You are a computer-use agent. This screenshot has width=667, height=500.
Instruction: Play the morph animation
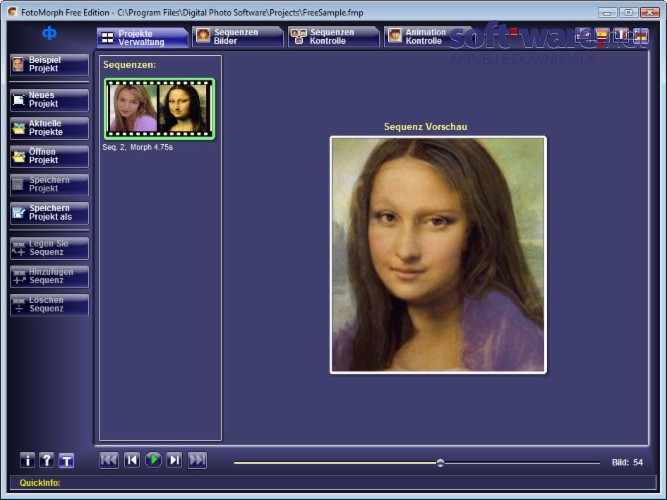click(153, 460)
